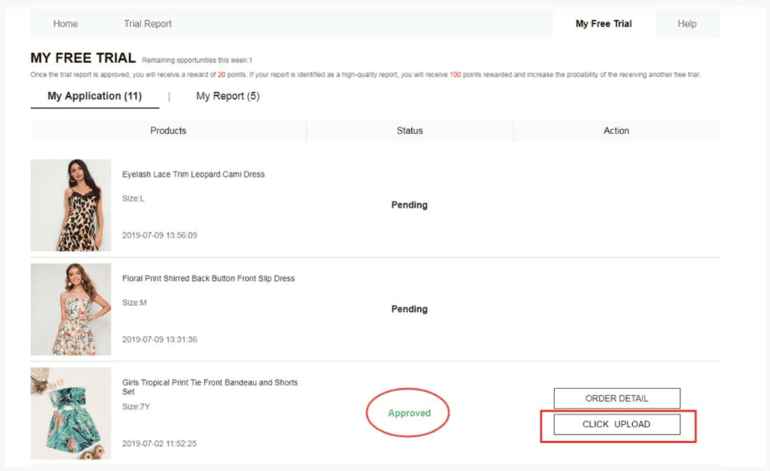Switch to My Report (5) tab
770x471 pixels.
[x=228, y=96]
